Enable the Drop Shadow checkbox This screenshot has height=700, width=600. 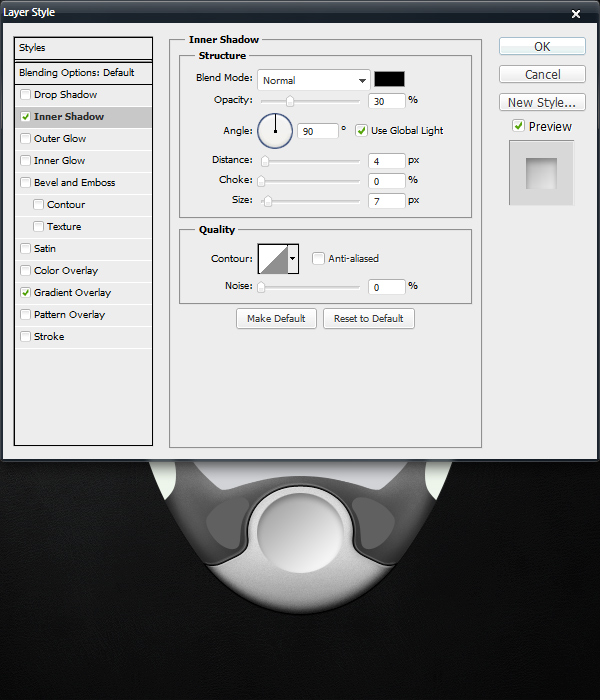coord(25,95)
